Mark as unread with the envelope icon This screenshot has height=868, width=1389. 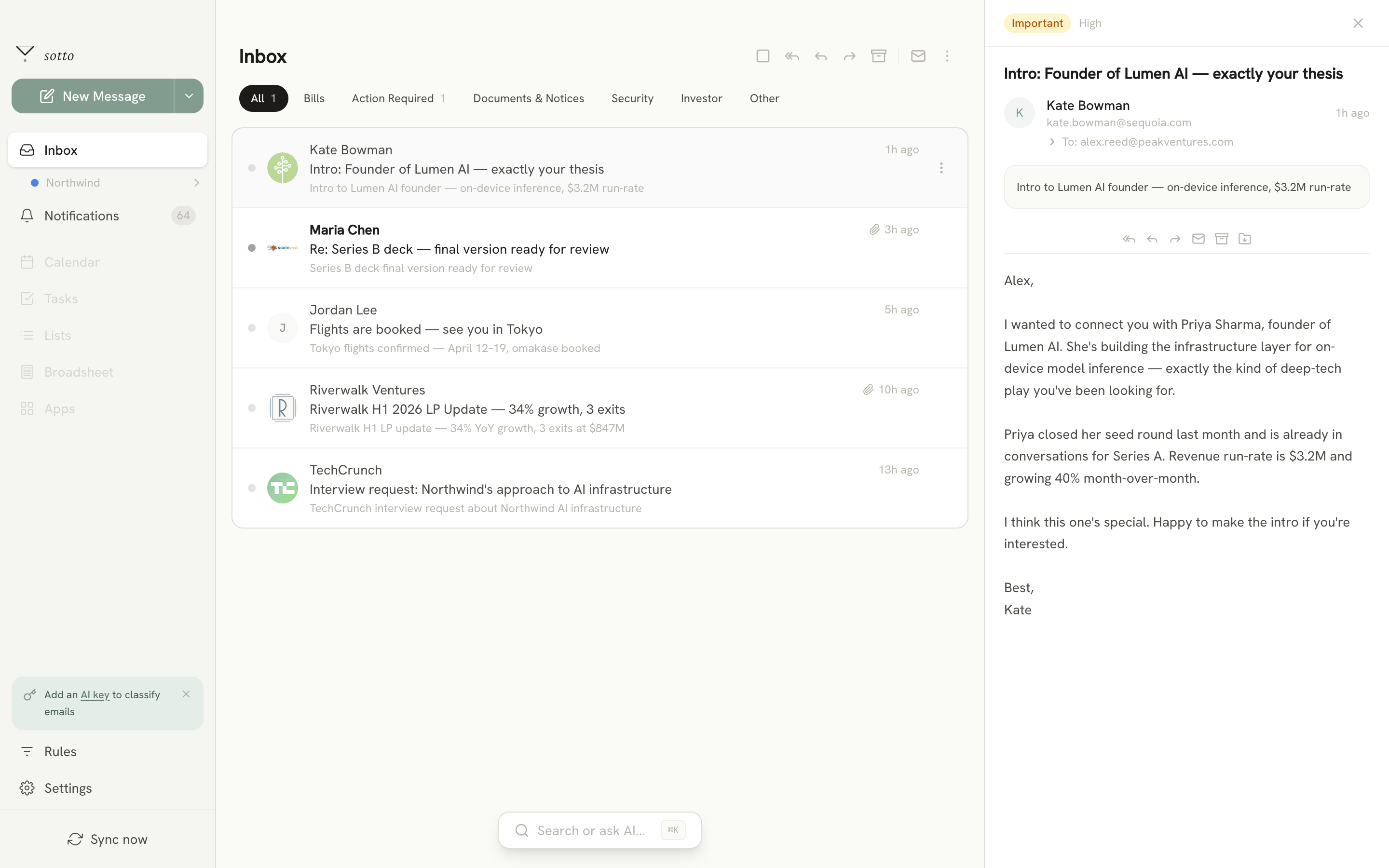click(x=1198, y=238)
